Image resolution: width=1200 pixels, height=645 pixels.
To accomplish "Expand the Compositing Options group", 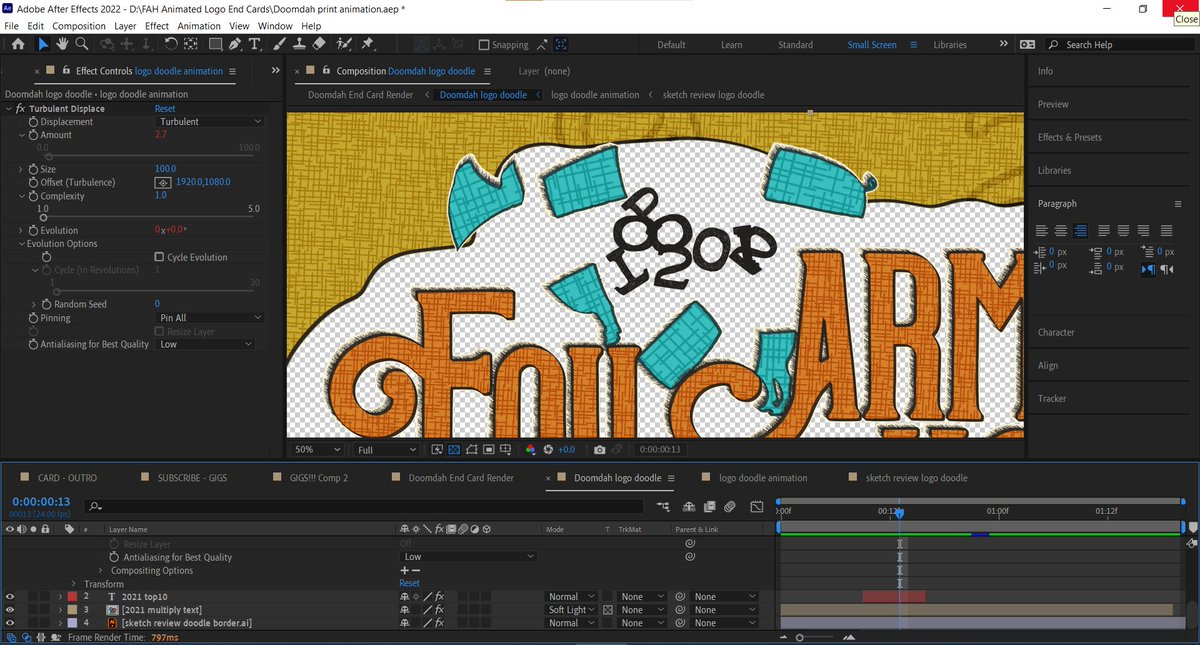I will click(x=101, y=571).
